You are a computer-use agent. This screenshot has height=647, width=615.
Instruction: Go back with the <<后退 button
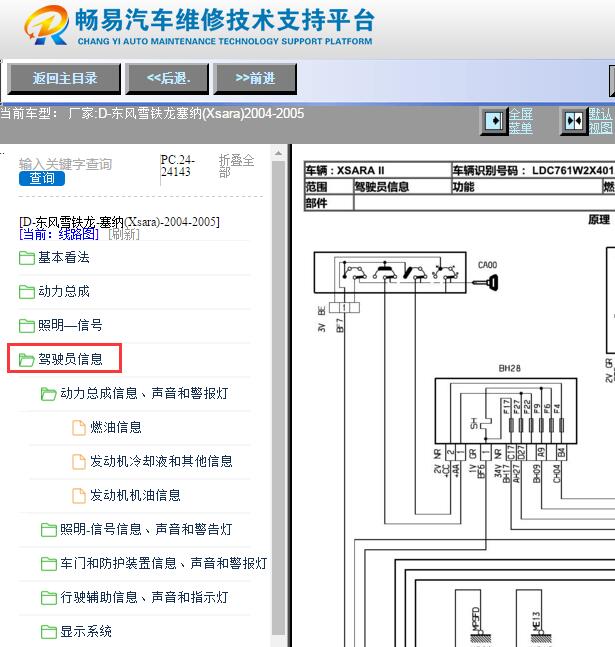point(167,78)
